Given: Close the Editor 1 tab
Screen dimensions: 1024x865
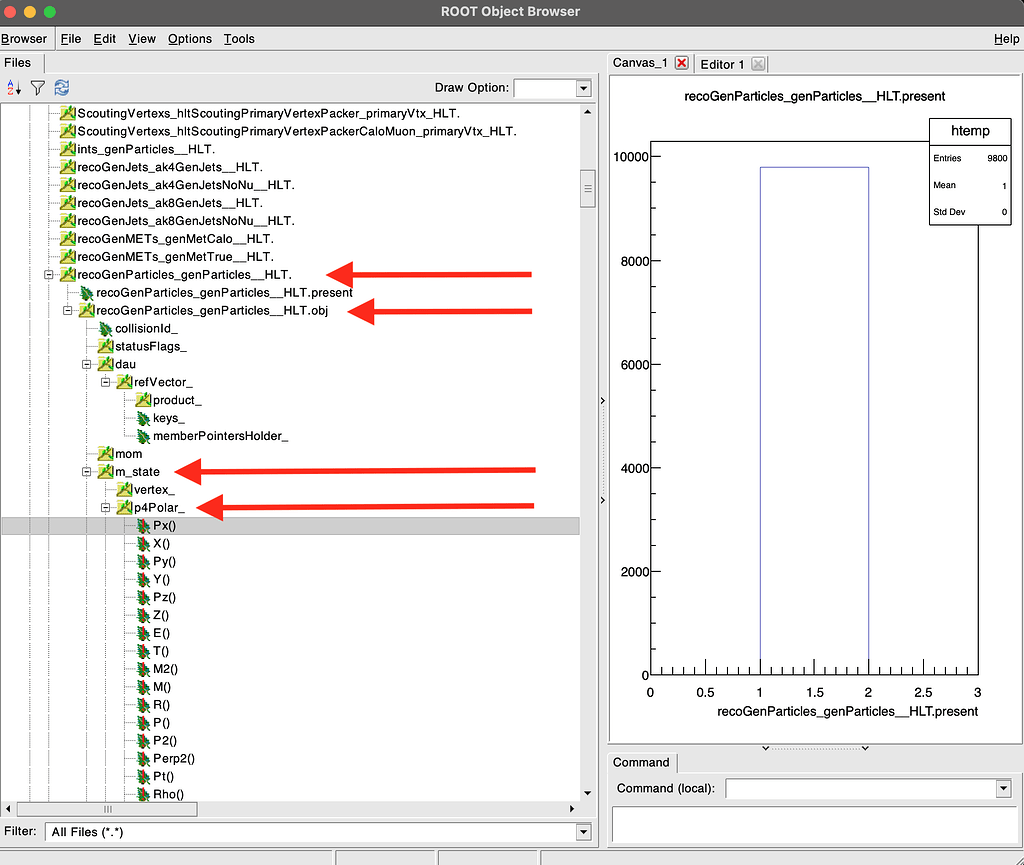Looking at the screenshot, I should [x=758, y=63].
